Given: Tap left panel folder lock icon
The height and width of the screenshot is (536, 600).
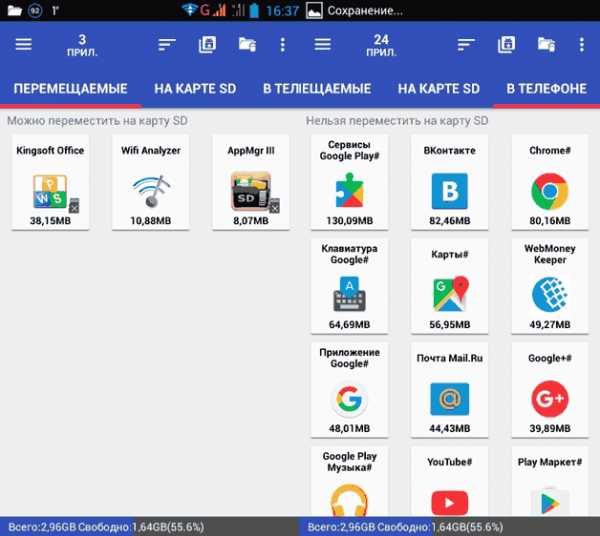Looking at the screenshot, I should [x=247, y=44].
